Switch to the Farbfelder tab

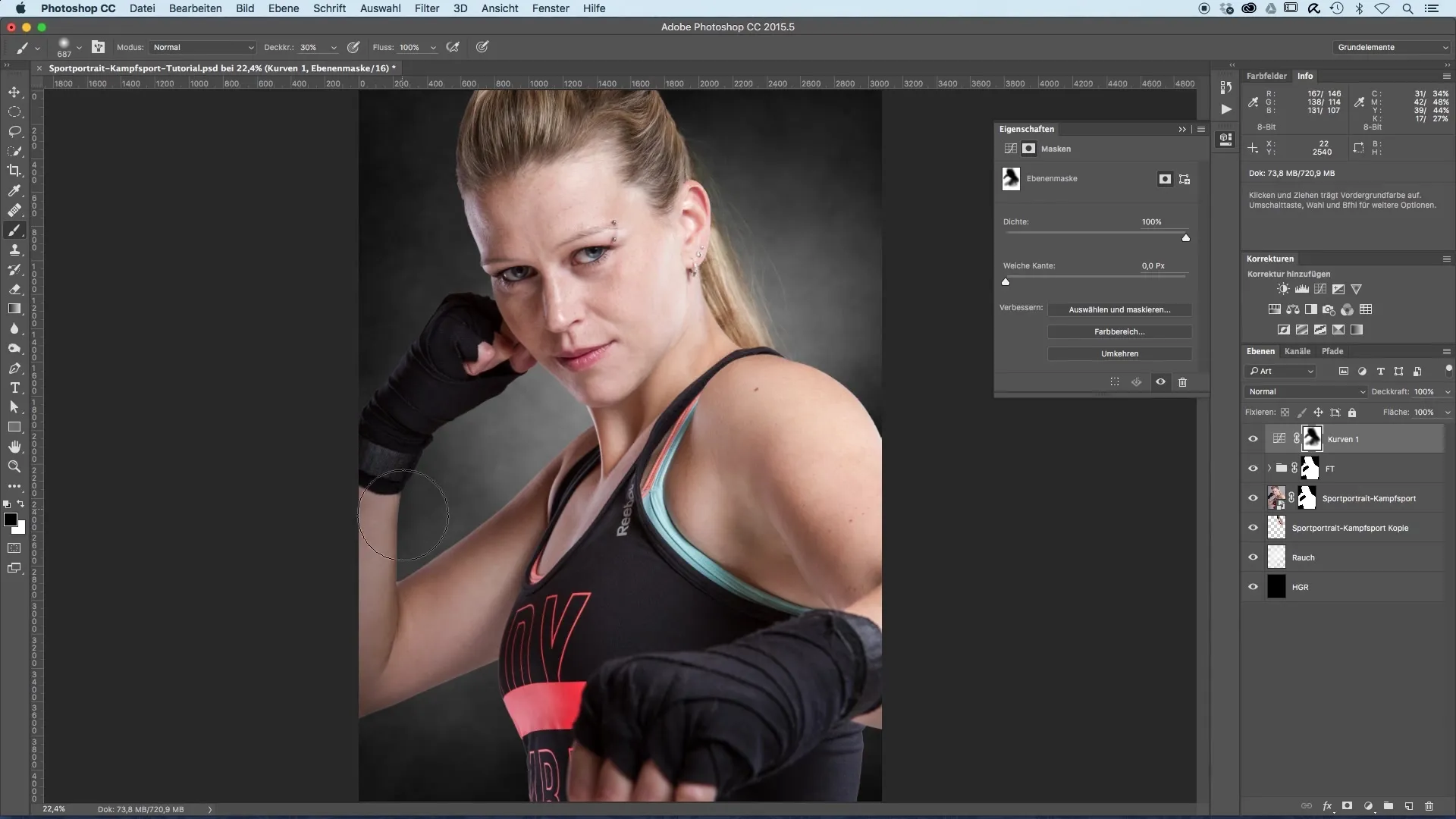click(1266, 76)
